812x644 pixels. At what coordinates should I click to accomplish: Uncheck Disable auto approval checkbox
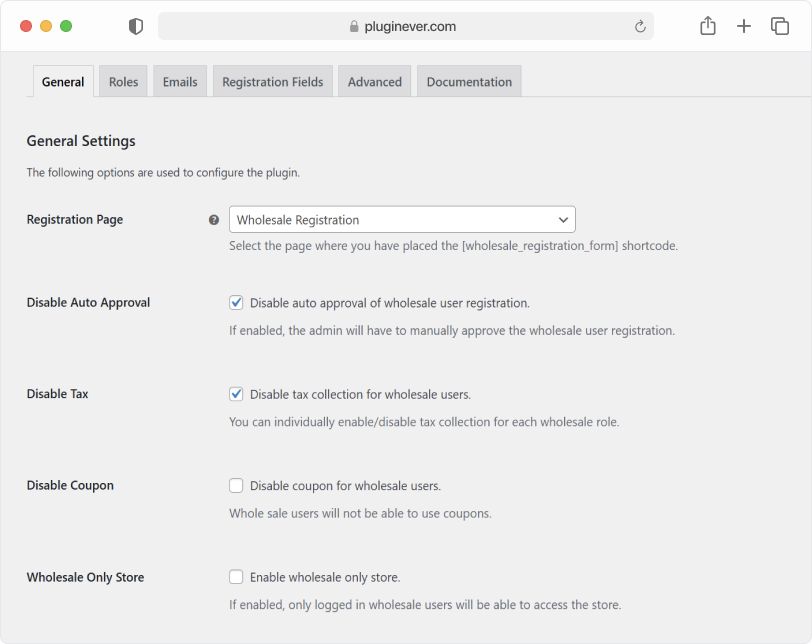(x=236, y=302)
